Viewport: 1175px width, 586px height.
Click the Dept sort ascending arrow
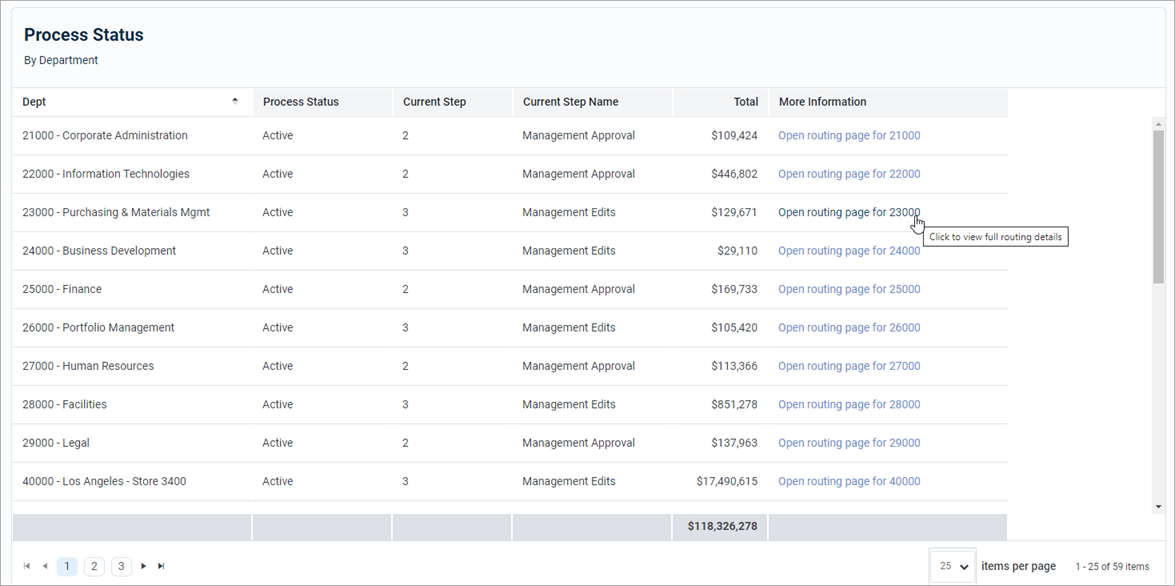tap(235, 101)
